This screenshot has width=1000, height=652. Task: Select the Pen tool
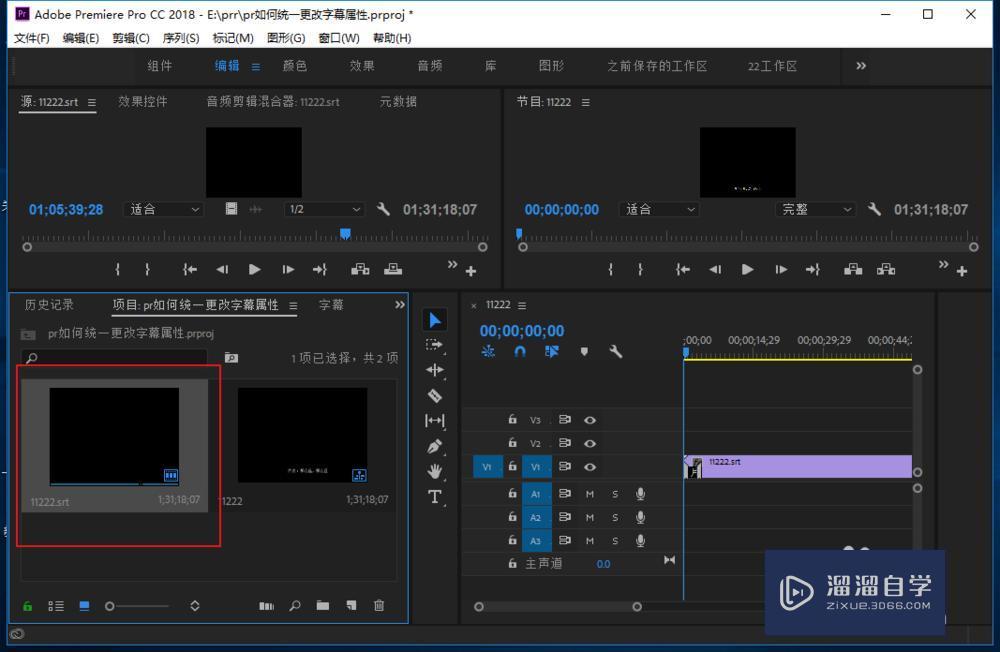tap(435, 446)
